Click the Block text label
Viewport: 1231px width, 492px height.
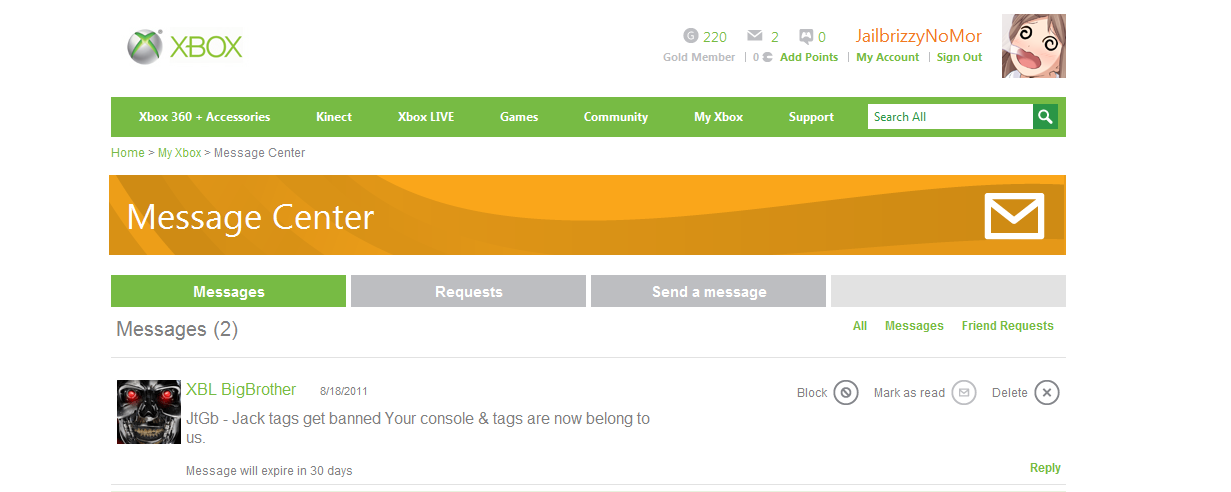tap(812, 393)
